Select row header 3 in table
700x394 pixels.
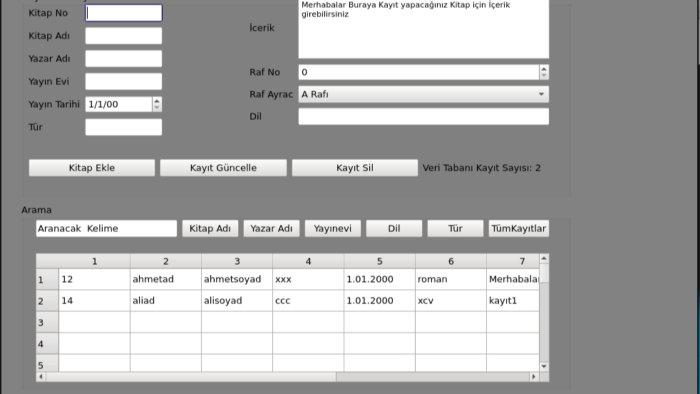click(47, 322)
